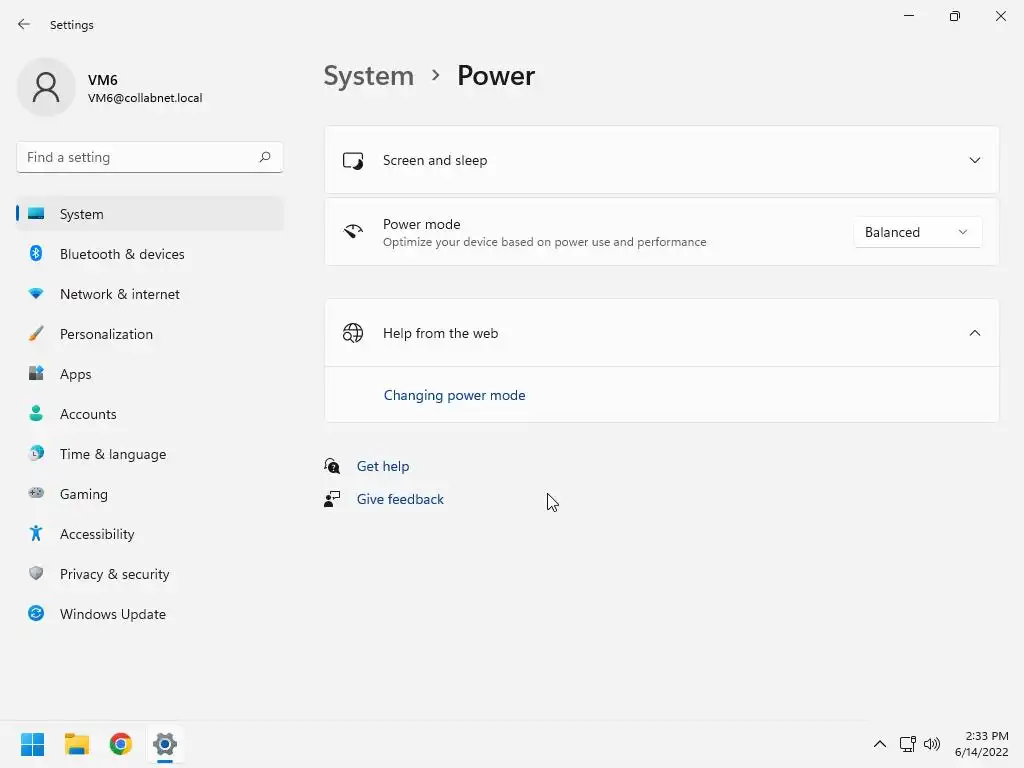Click the Apps sidebar icon
This screenshot has width=1024, height=768.
click(x=36, y=374)
